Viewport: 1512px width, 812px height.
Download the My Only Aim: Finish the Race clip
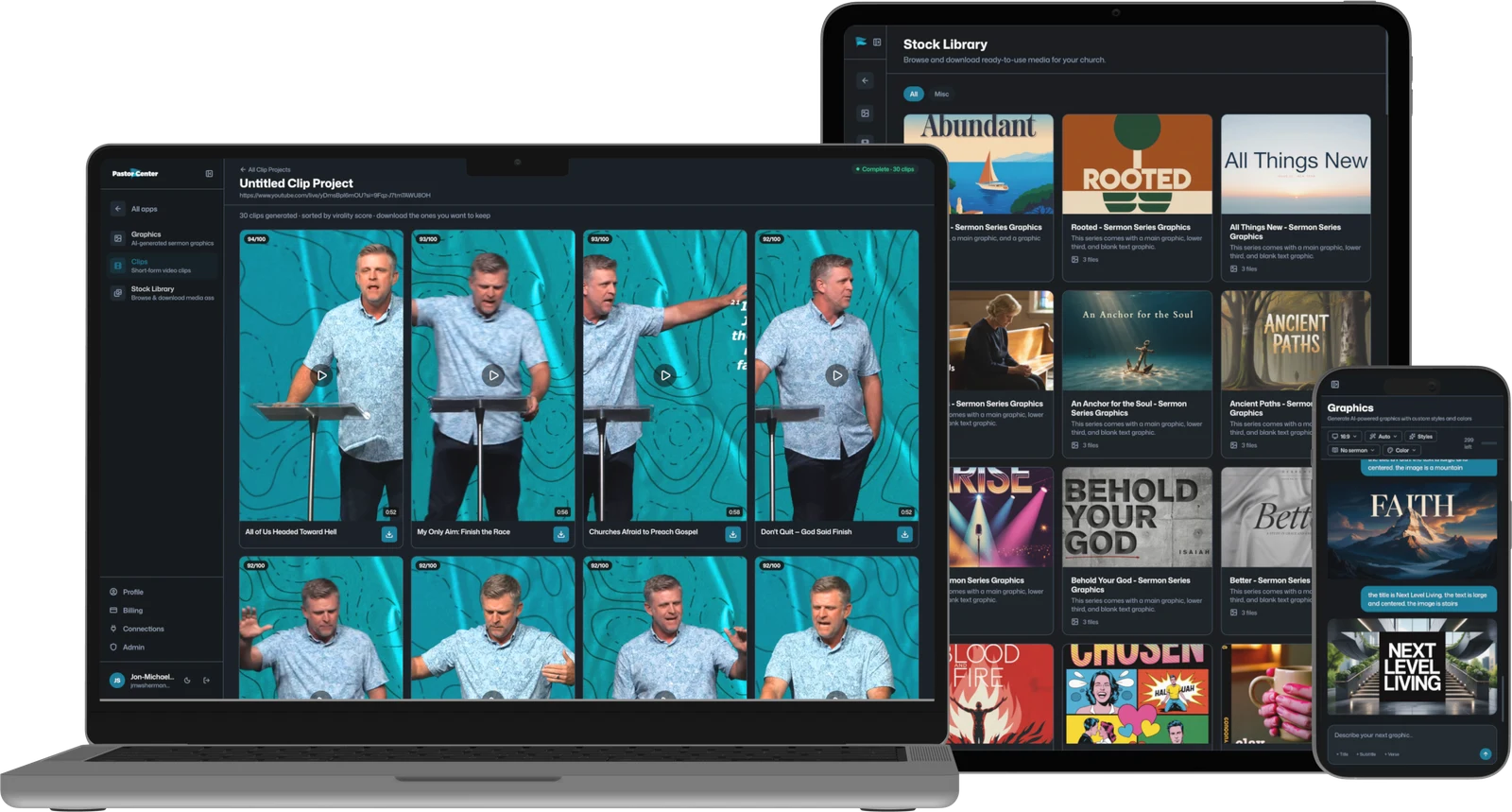pos(560,534)
